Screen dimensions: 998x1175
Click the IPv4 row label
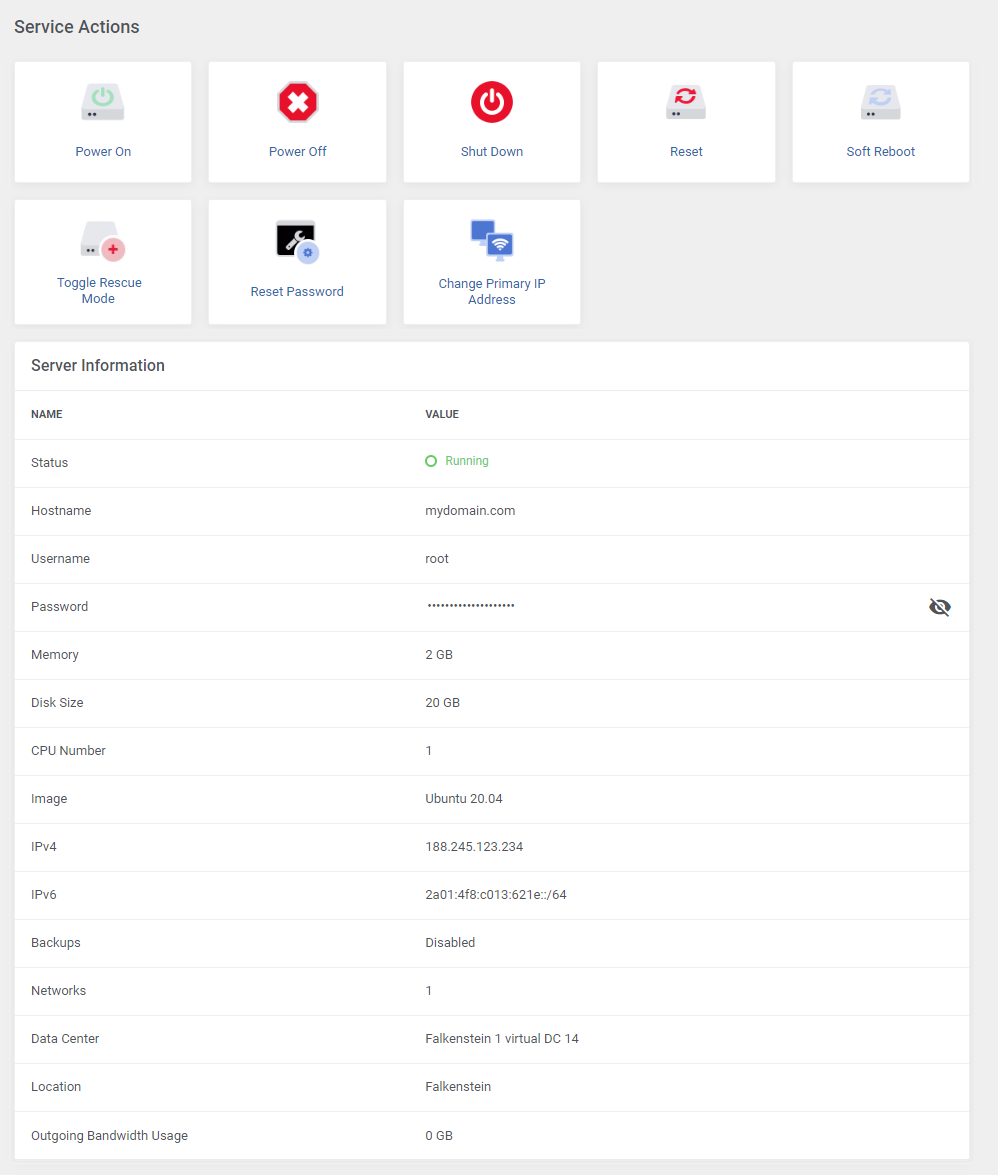point(43,846)
